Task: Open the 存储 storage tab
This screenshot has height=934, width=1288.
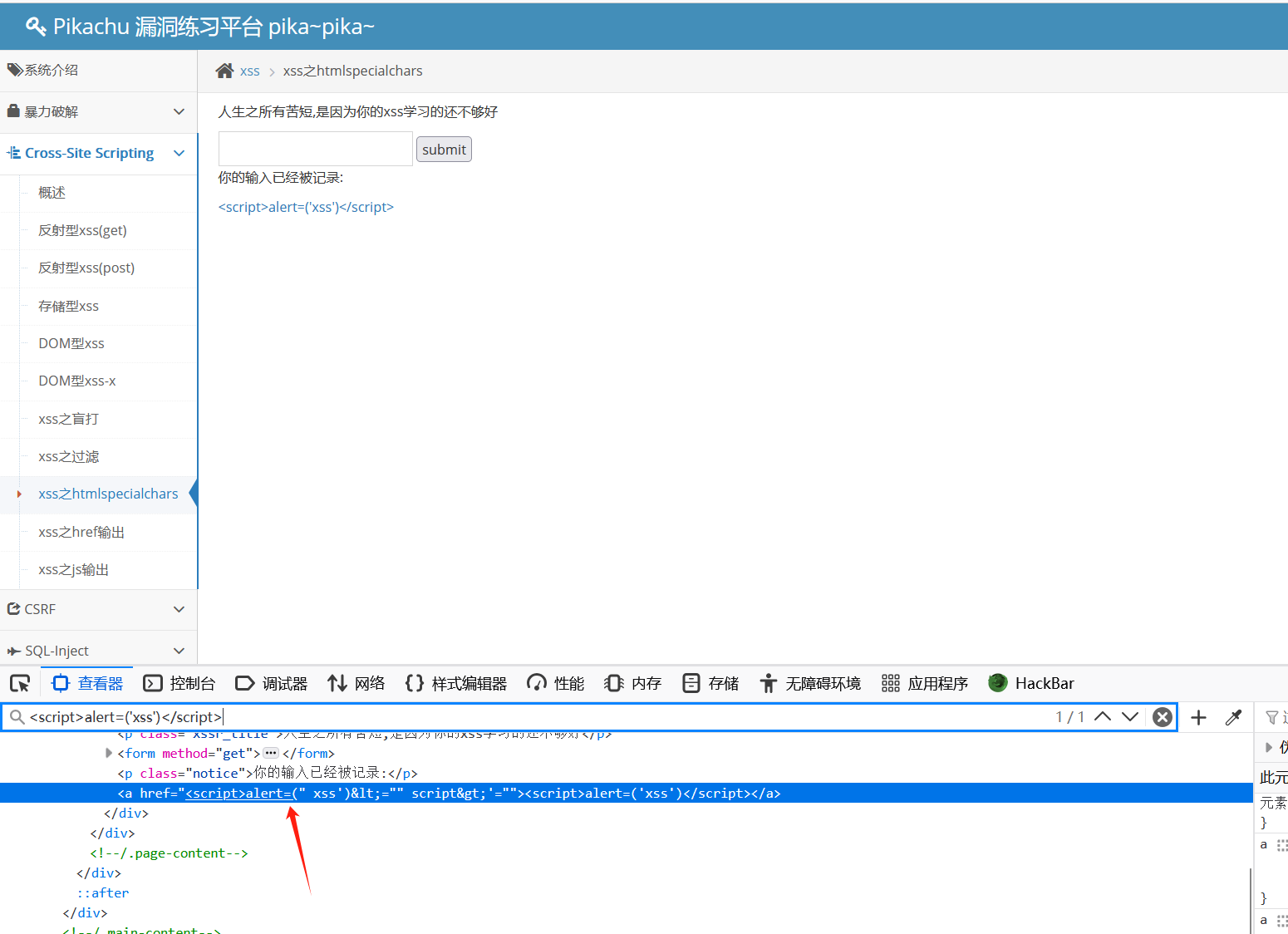Action: [710, 684]
